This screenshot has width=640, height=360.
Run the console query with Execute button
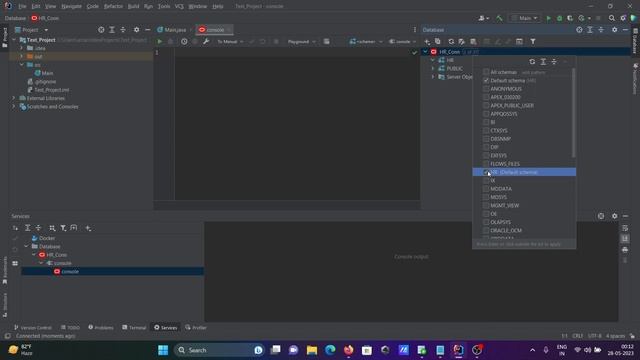[160, 42]
